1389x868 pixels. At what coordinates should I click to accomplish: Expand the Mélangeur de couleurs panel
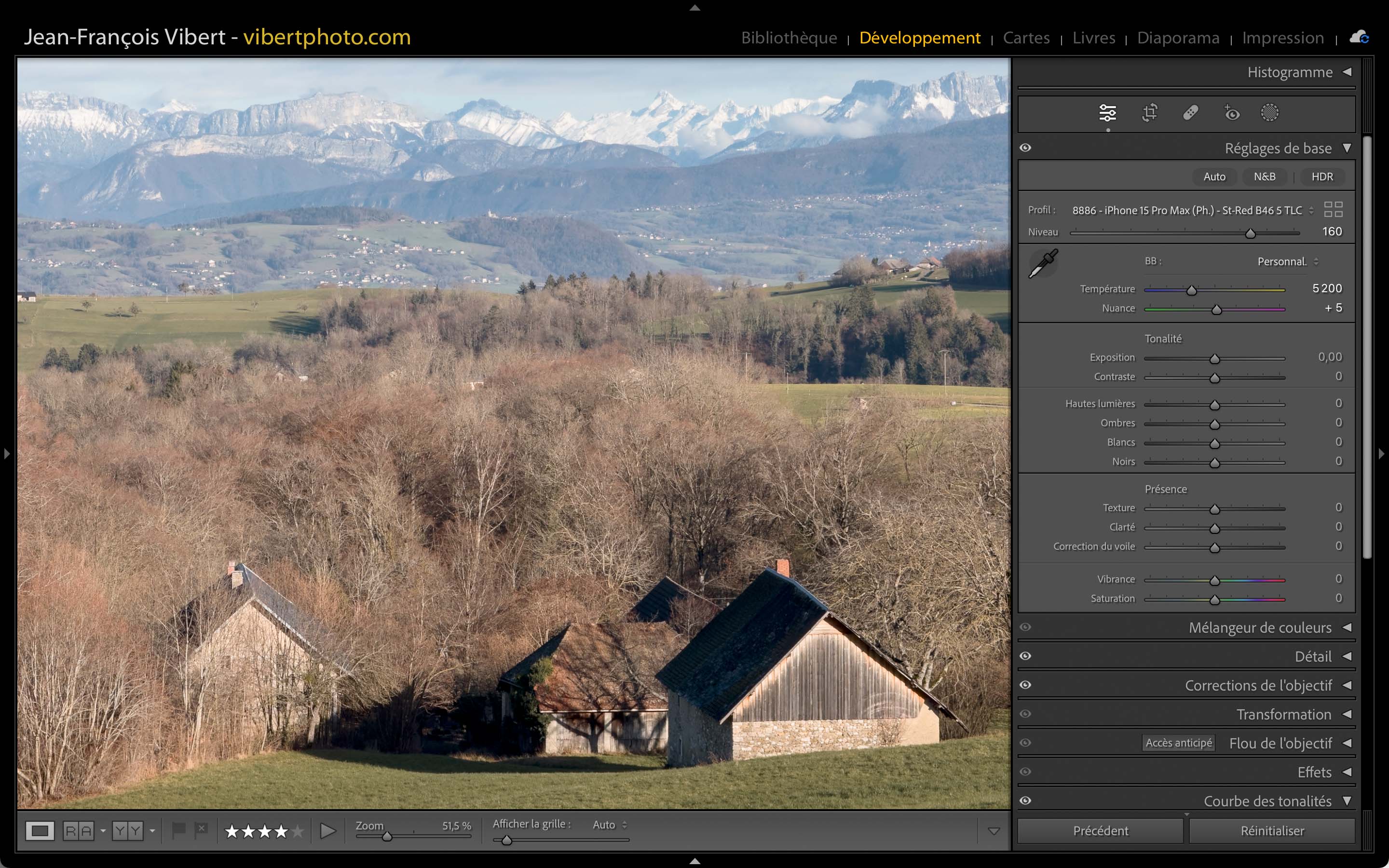[1347, 627]
